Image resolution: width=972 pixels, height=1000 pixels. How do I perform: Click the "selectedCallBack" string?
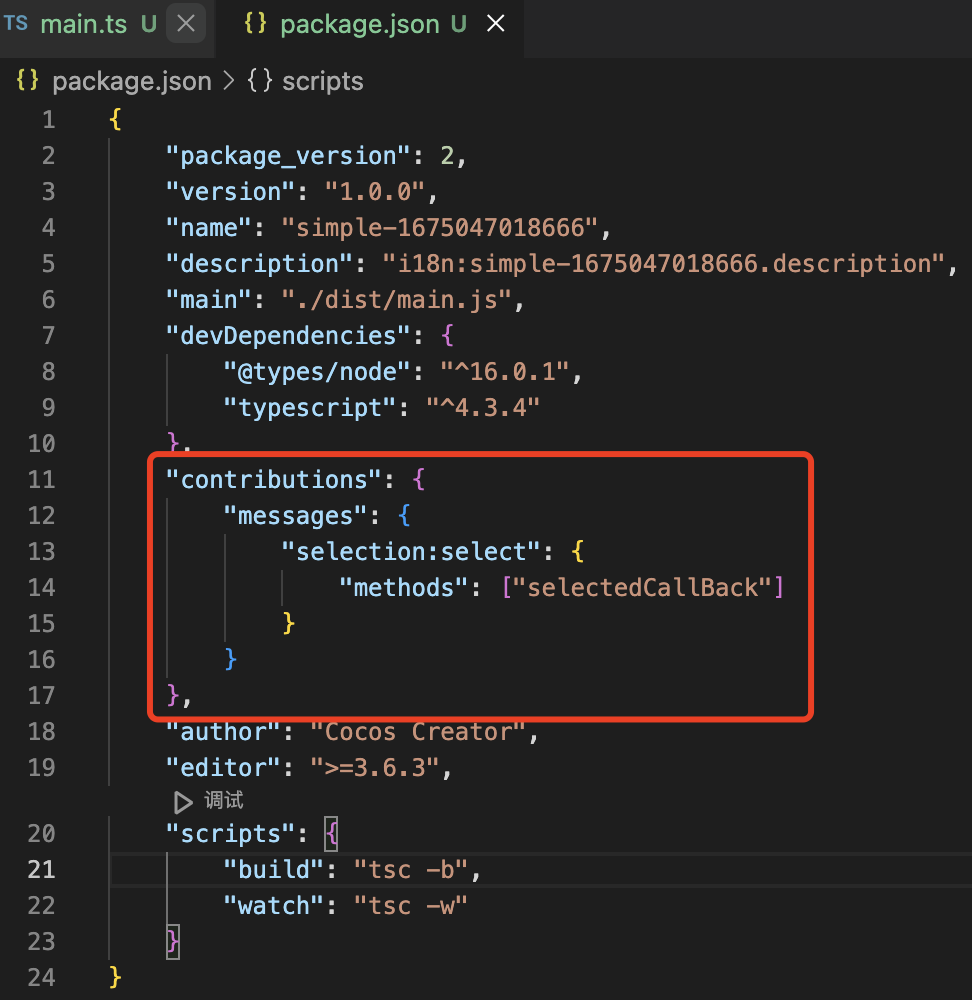pos(642,588)
